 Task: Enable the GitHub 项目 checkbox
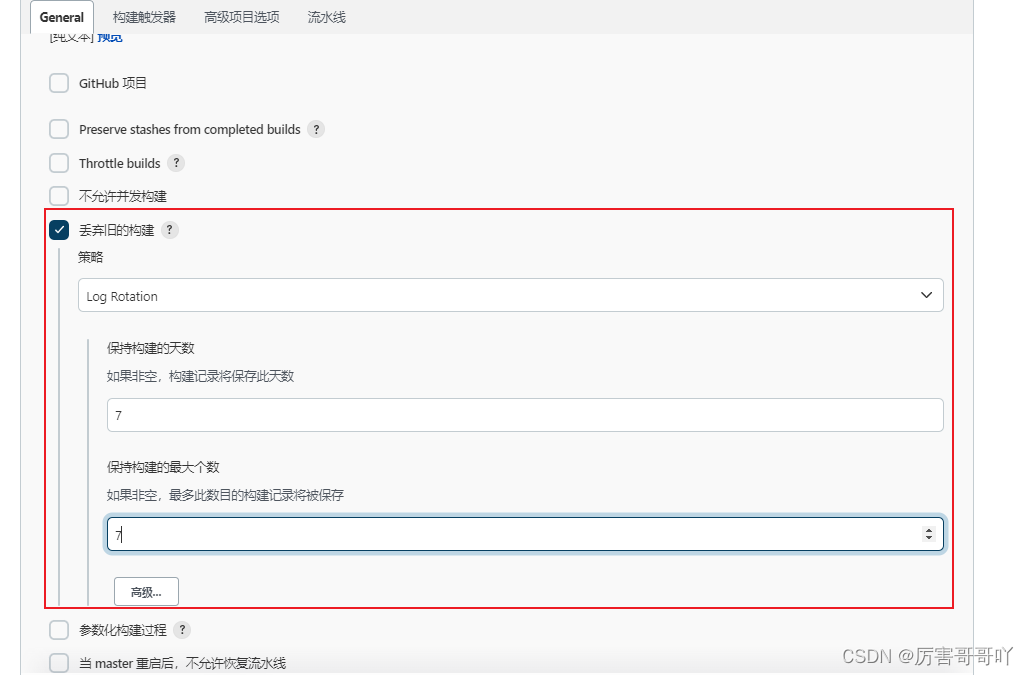tap(59, 83)
